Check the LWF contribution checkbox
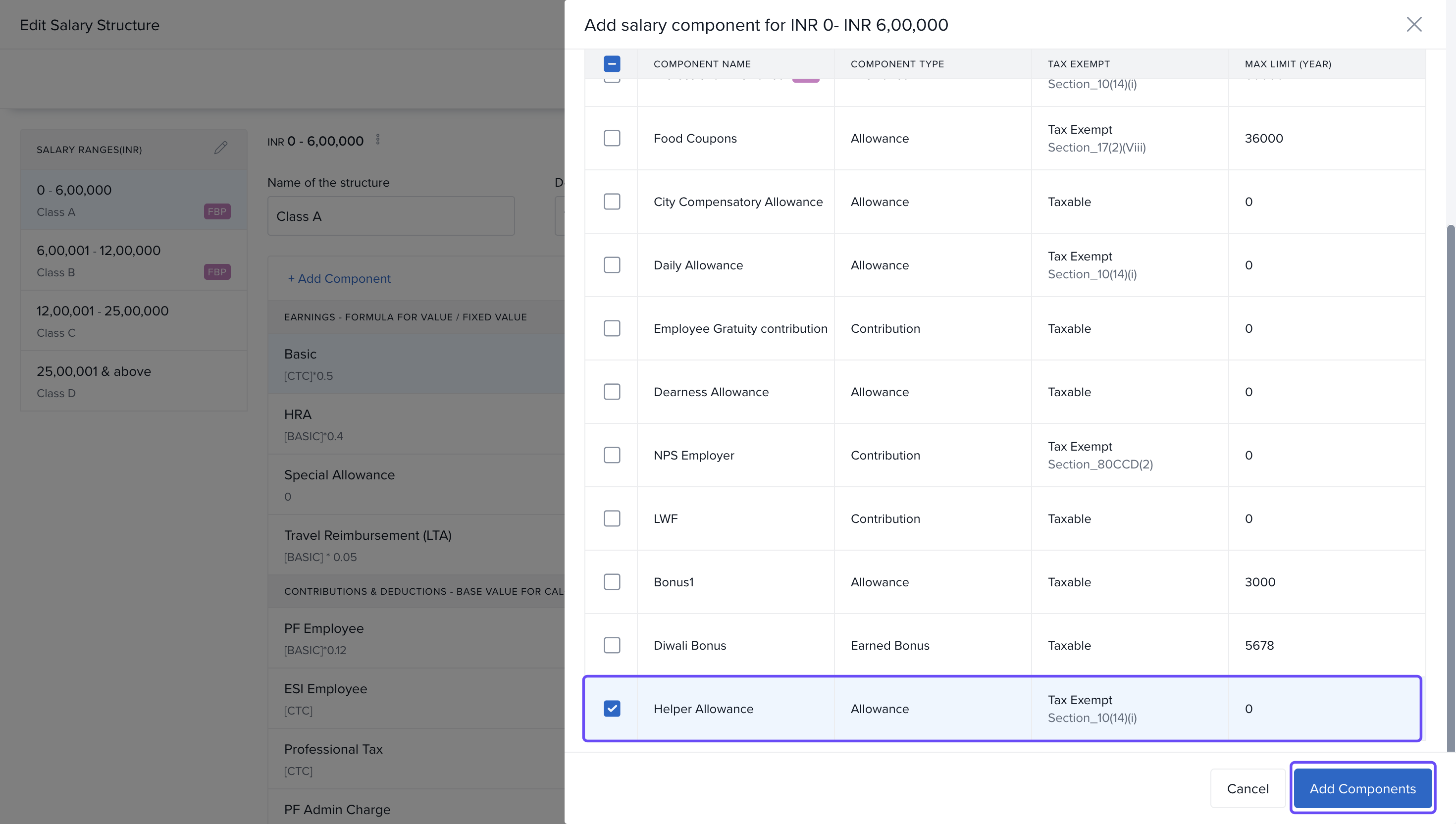 point(612,518)
